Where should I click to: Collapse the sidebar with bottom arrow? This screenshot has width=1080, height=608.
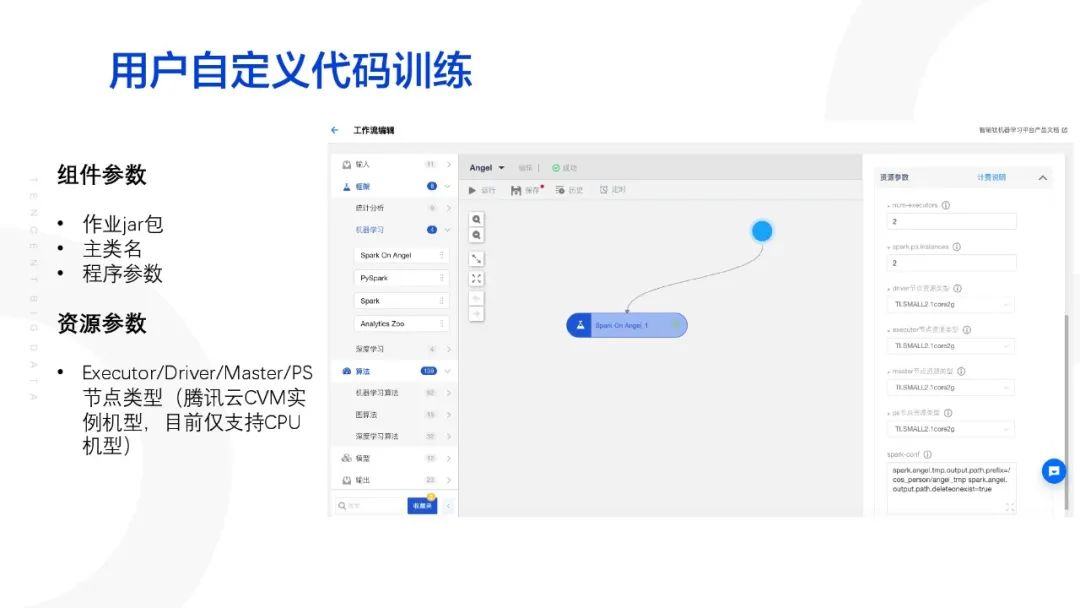tap(448, 506)
